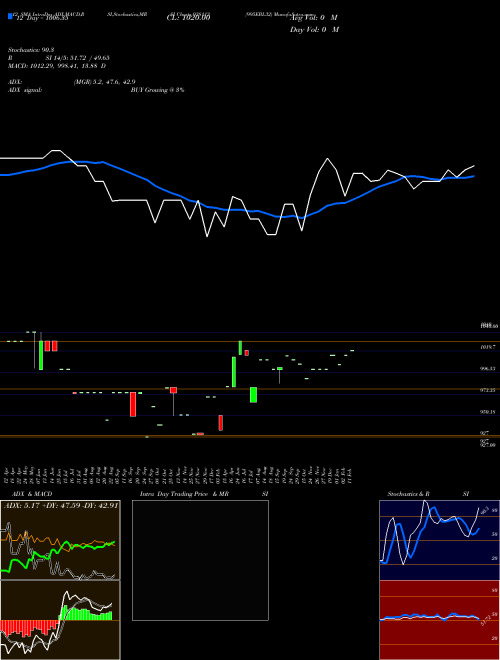Click the 'Stochastics: 90.3' reading
Viewport: 500px width, 660px height.
click(x=29, y=50)
